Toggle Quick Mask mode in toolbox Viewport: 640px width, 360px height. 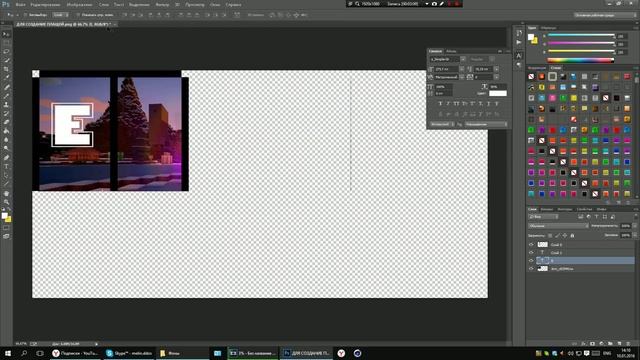pyautogui.click(x=6, y=228)
